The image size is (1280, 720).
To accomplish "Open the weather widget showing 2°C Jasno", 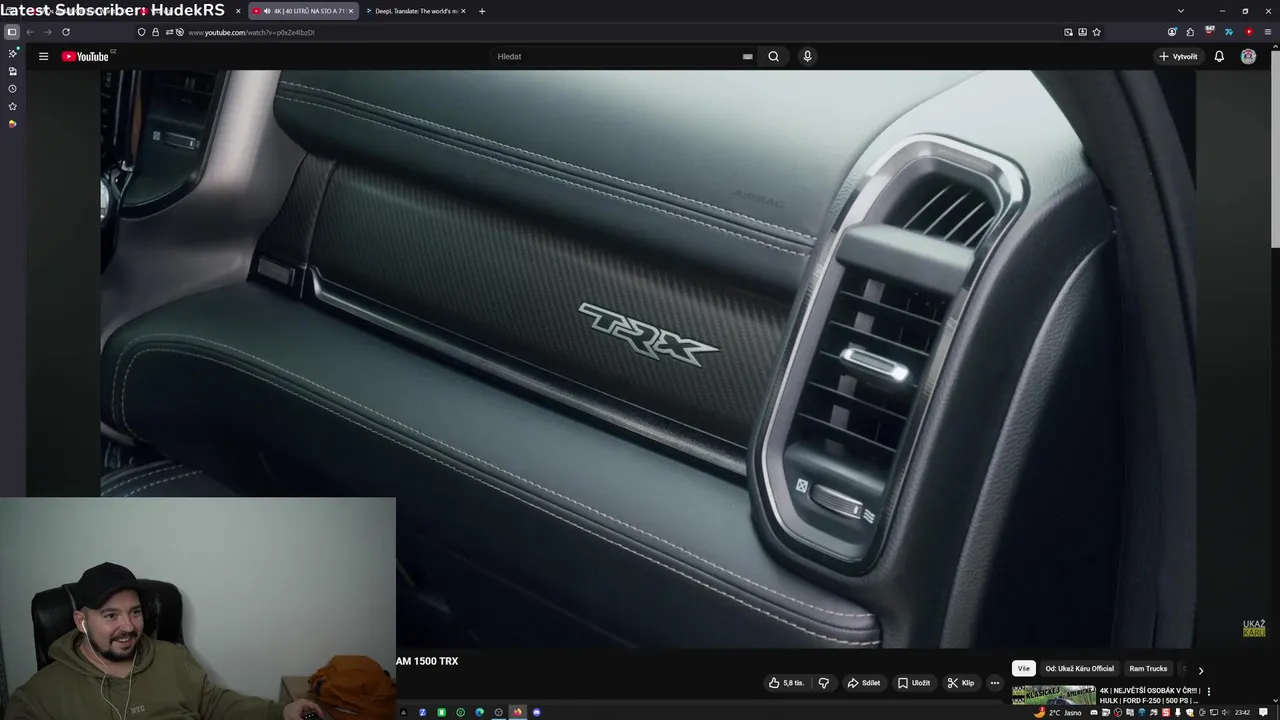I will tap(1058, 713).
